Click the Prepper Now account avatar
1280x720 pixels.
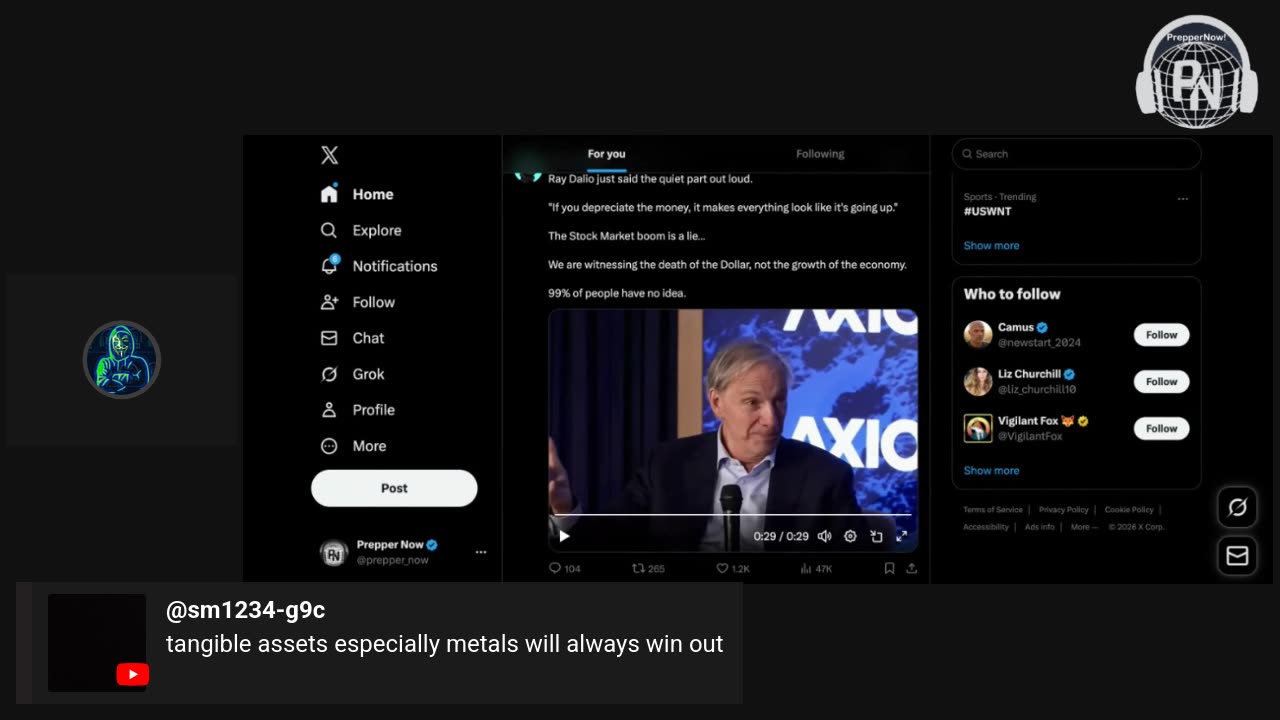(x=334, y=553)
